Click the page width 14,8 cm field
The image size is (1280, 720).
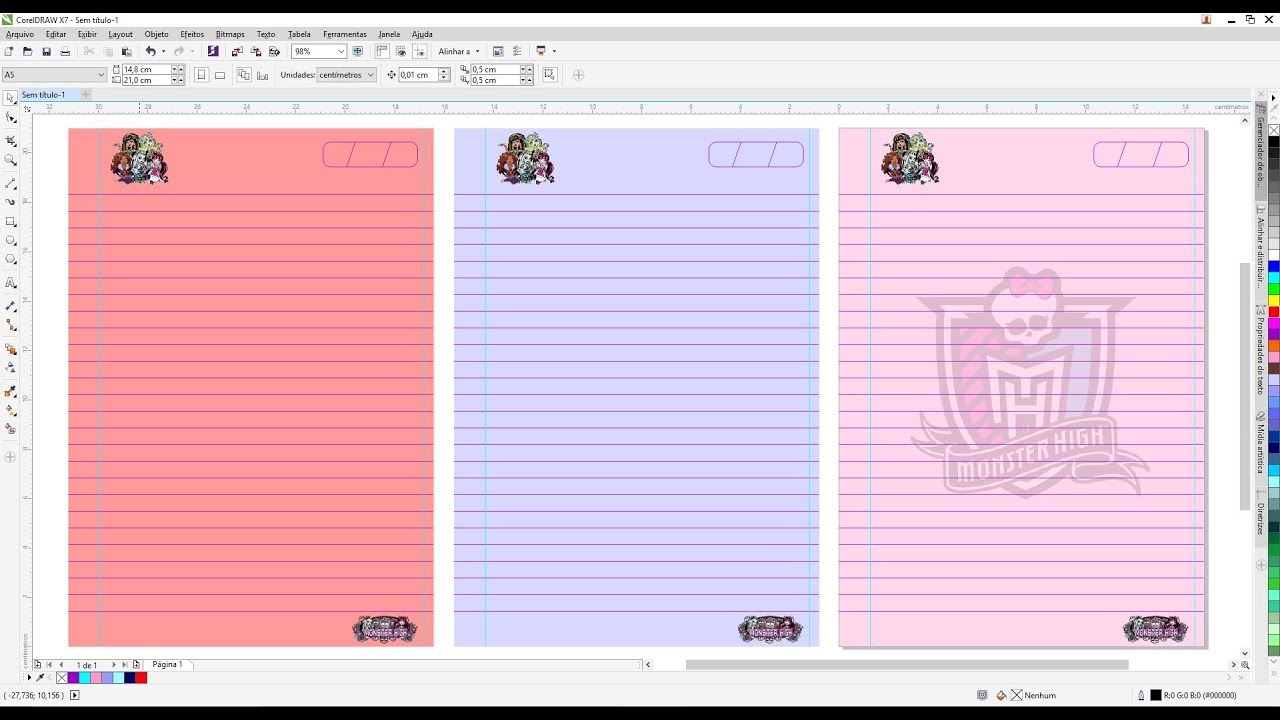(147, 69)
